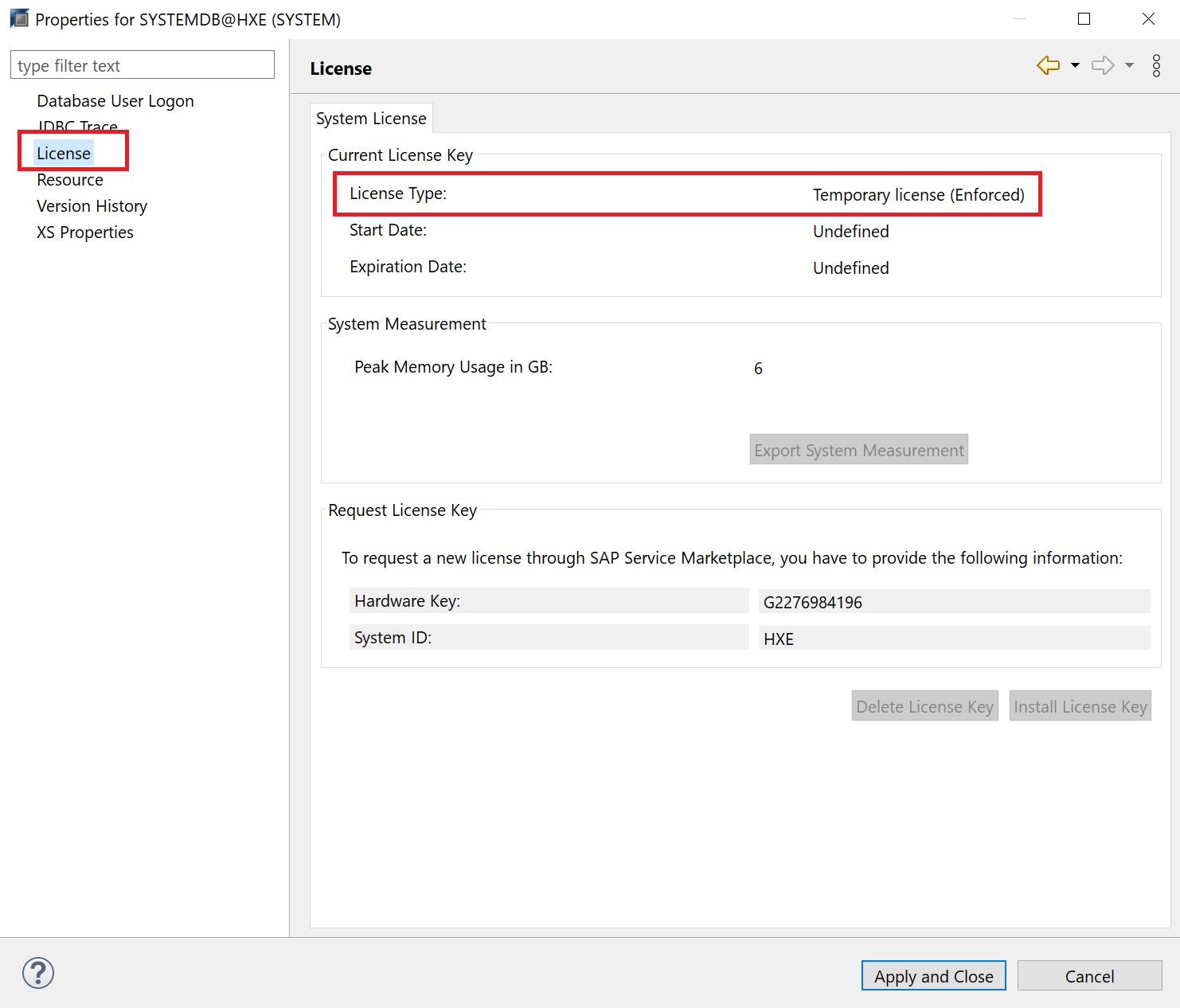
Task: Click the Delete License Key button
Action: point(924,706)
